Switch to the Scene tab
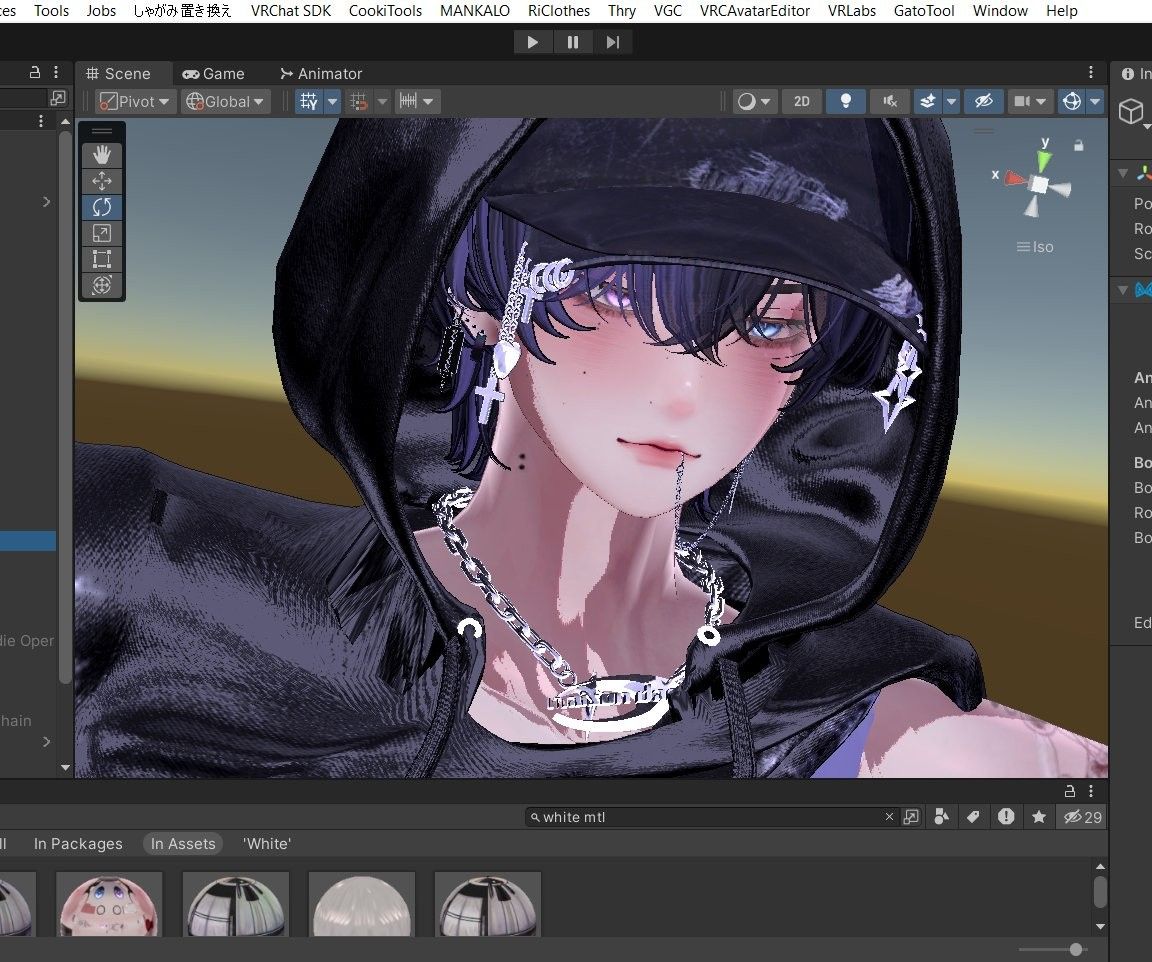 (119, 73)
